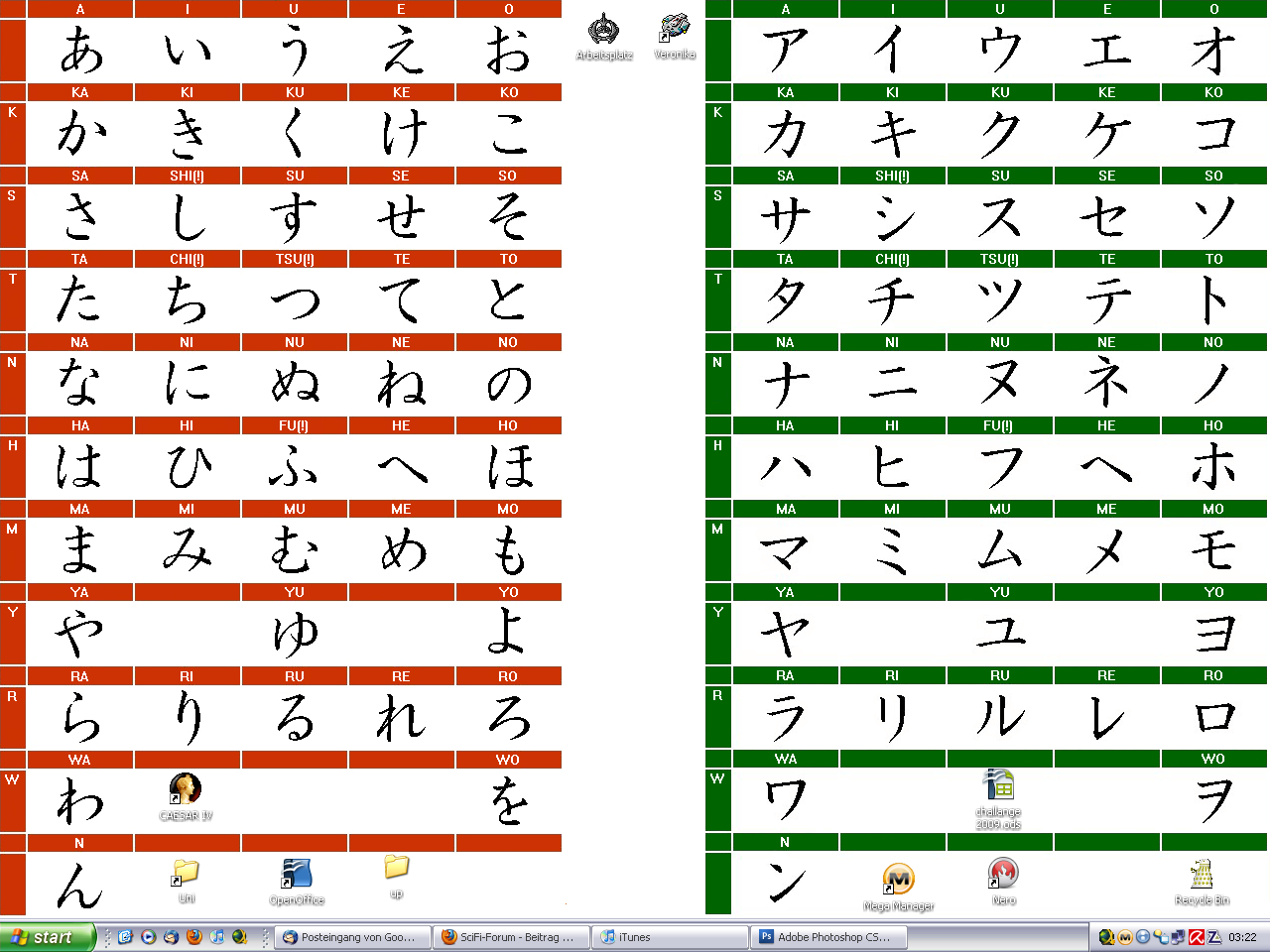Switch to SciFi-Forum - Beitrag taskbar window

point(511,937)
